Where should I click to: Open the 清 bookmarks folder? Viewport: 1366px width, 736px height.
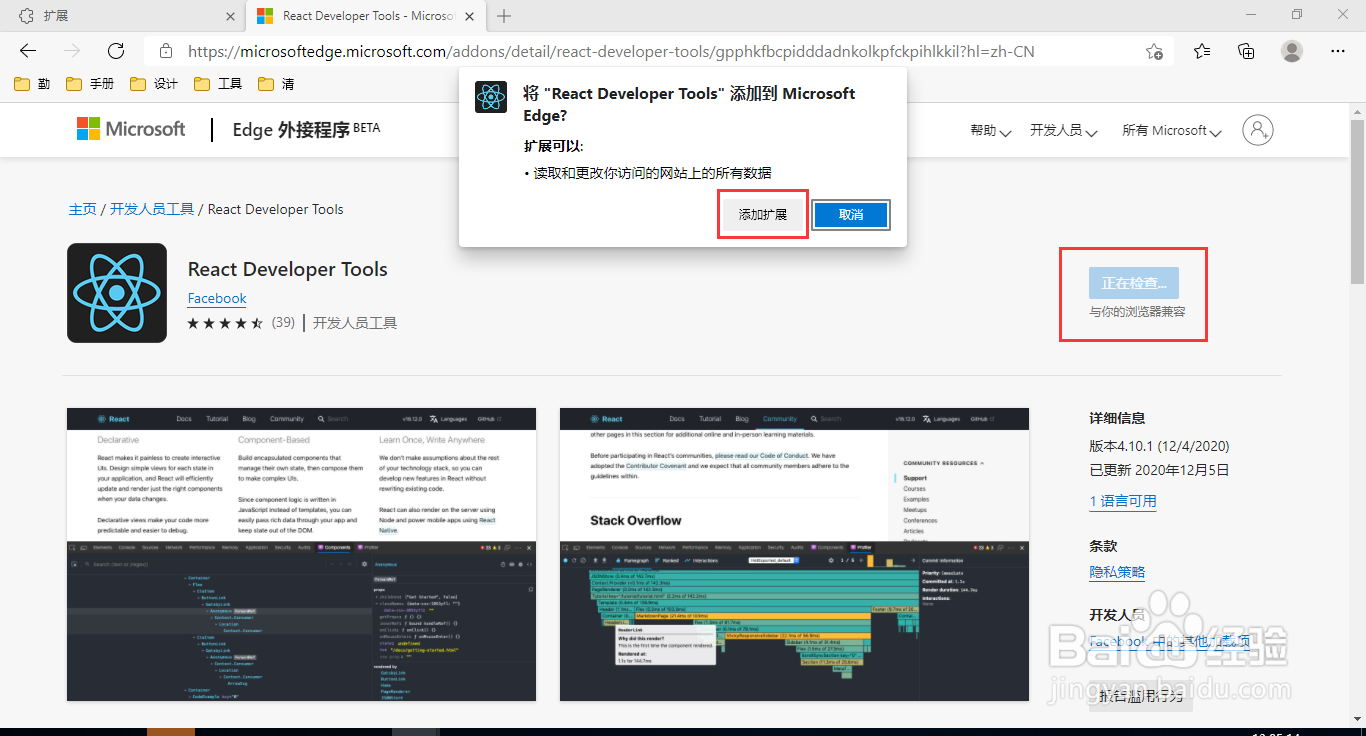pos(276,84)
